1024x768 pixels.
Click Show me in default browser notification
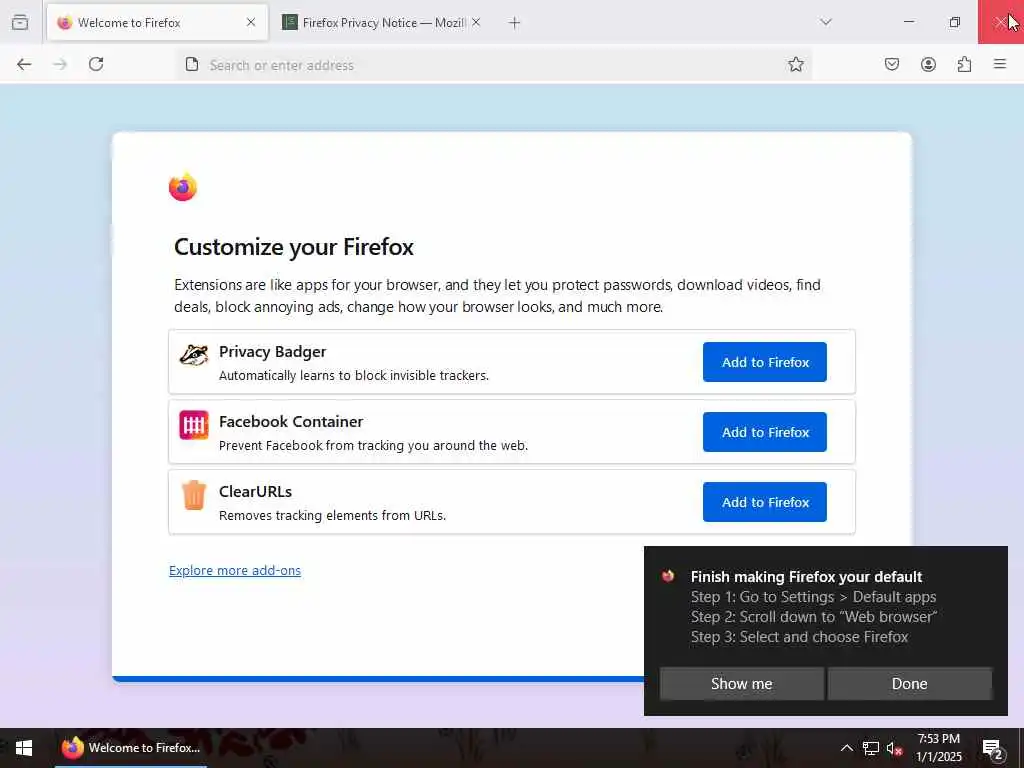point(741,683)
